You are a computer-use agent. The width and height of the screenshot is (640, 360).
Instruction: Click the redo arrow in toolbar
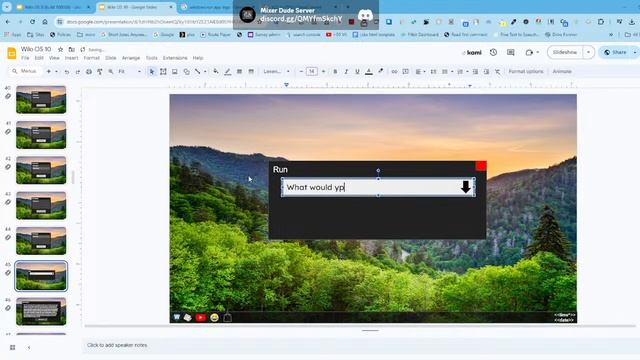click(x=78, y=71)
